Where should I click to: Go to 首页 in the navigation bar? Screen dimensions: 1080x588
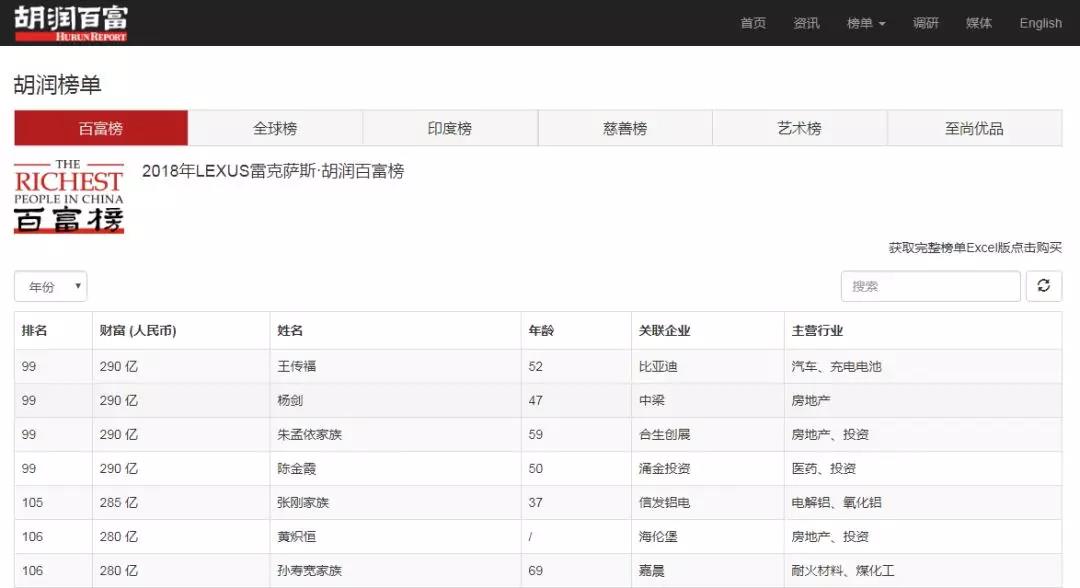pos(753,23)
